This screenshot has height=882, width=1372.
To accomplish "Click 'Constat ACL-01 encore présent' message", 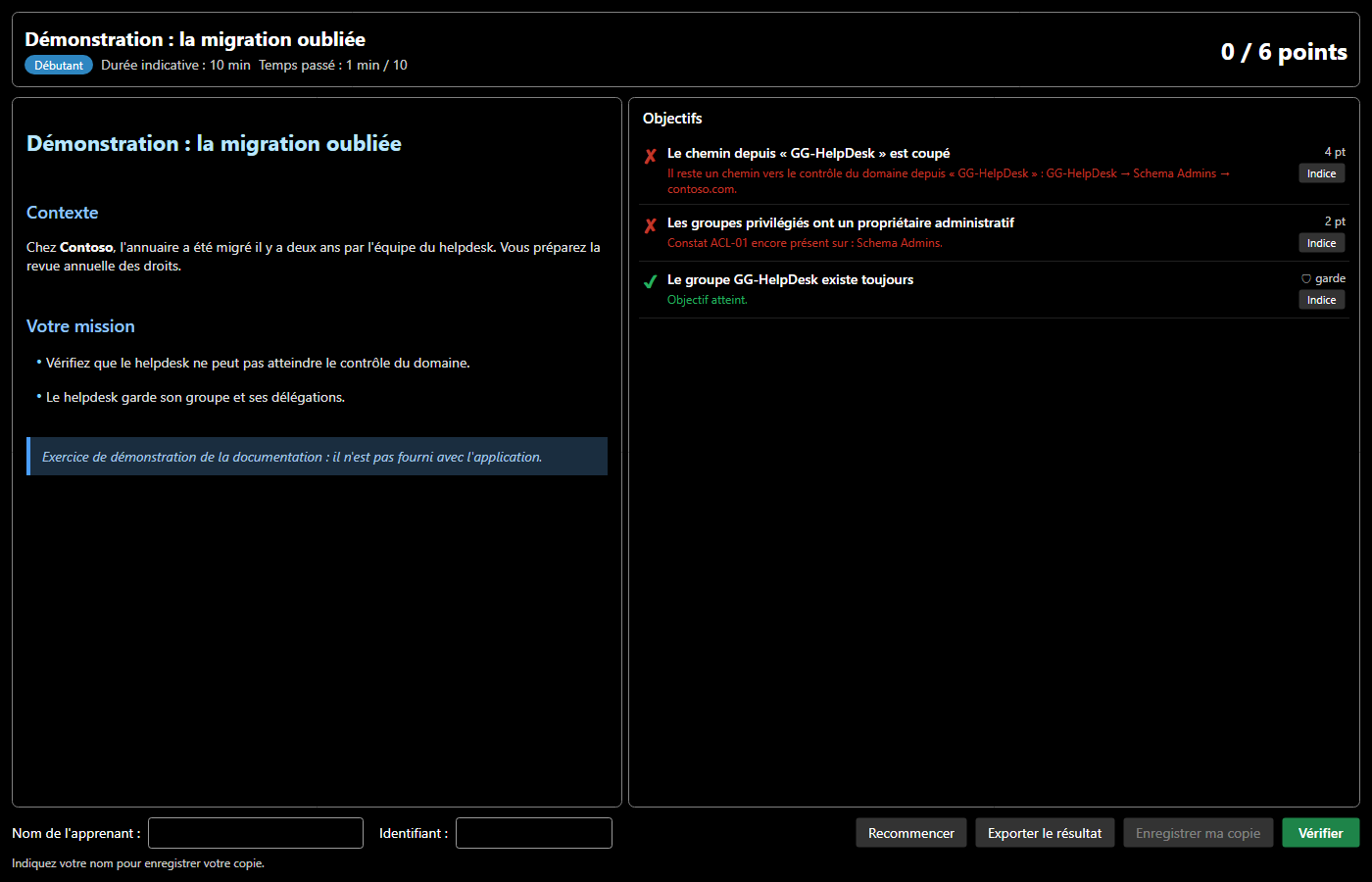I will 805,243.
